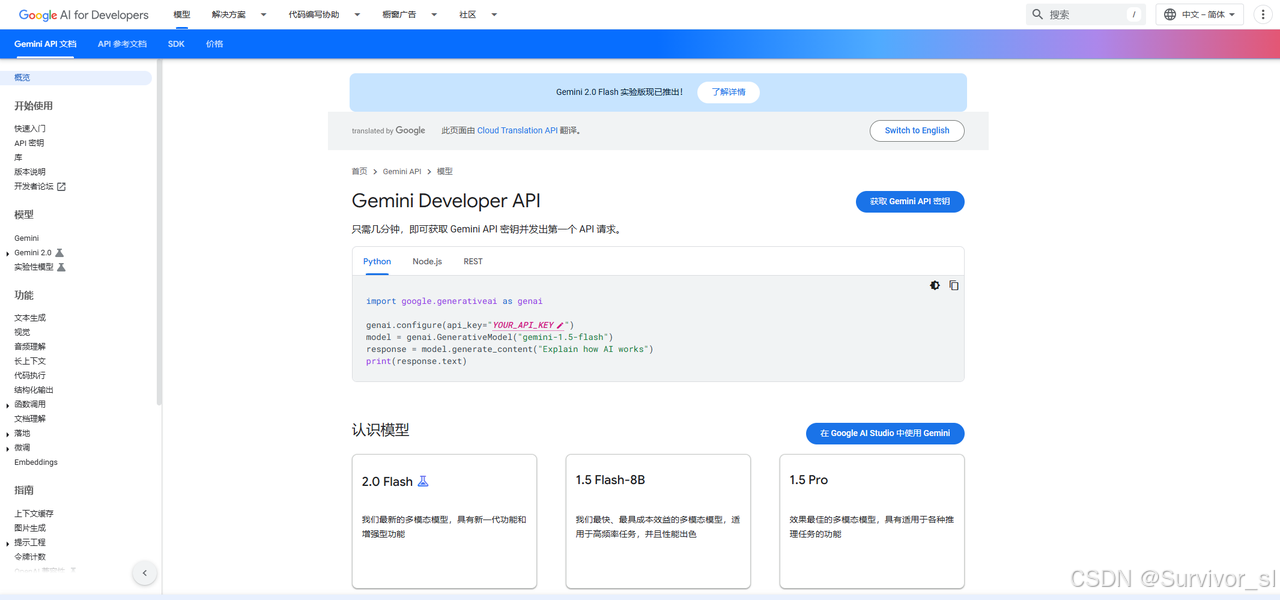
Task: Expand the 函数调用 sidebar item
Action: pos(8,405)
